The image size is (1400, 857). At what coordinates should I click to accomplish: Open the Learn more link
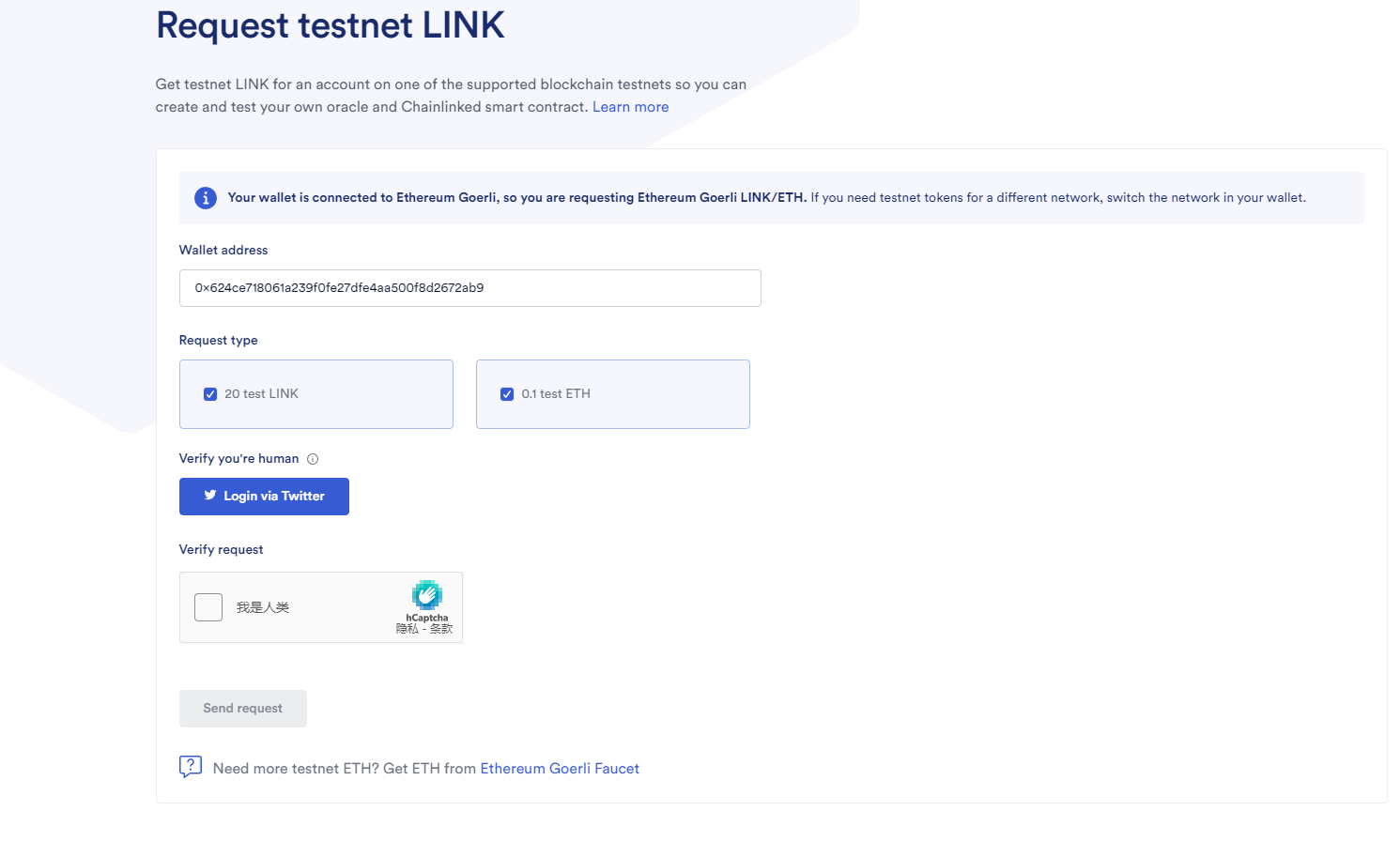pyautogui.click(x=630, y=107)
